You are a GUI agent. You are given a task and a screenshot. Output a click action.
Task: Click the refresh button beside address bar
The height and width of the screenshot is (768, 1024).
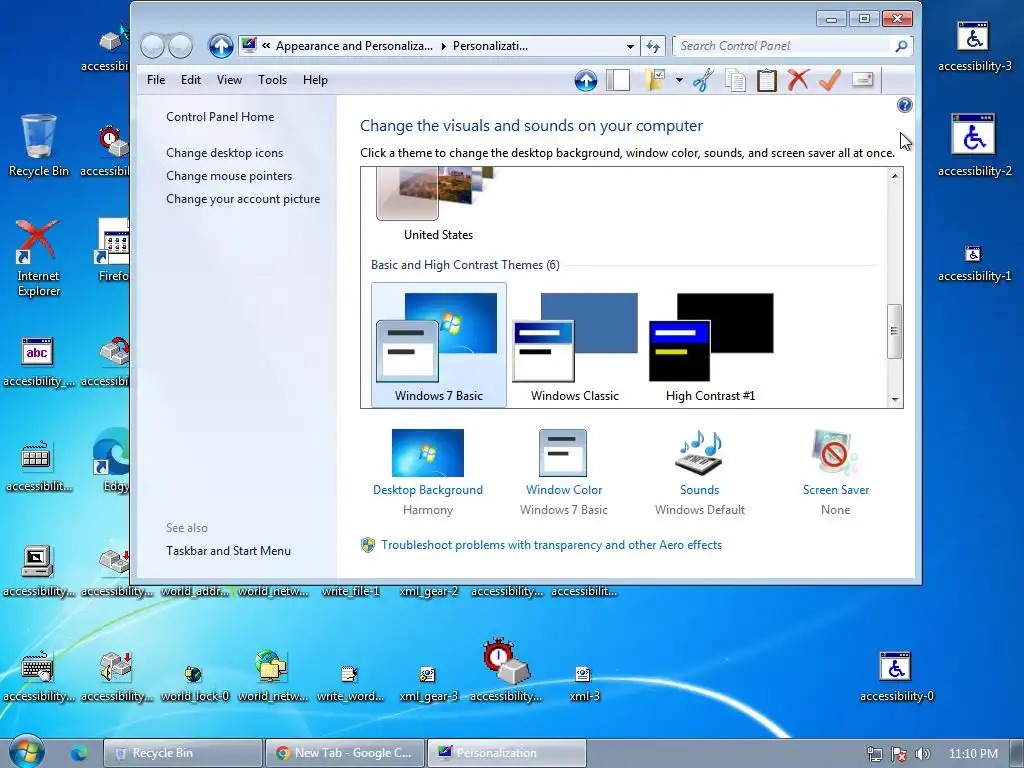[x=653, y=46]
